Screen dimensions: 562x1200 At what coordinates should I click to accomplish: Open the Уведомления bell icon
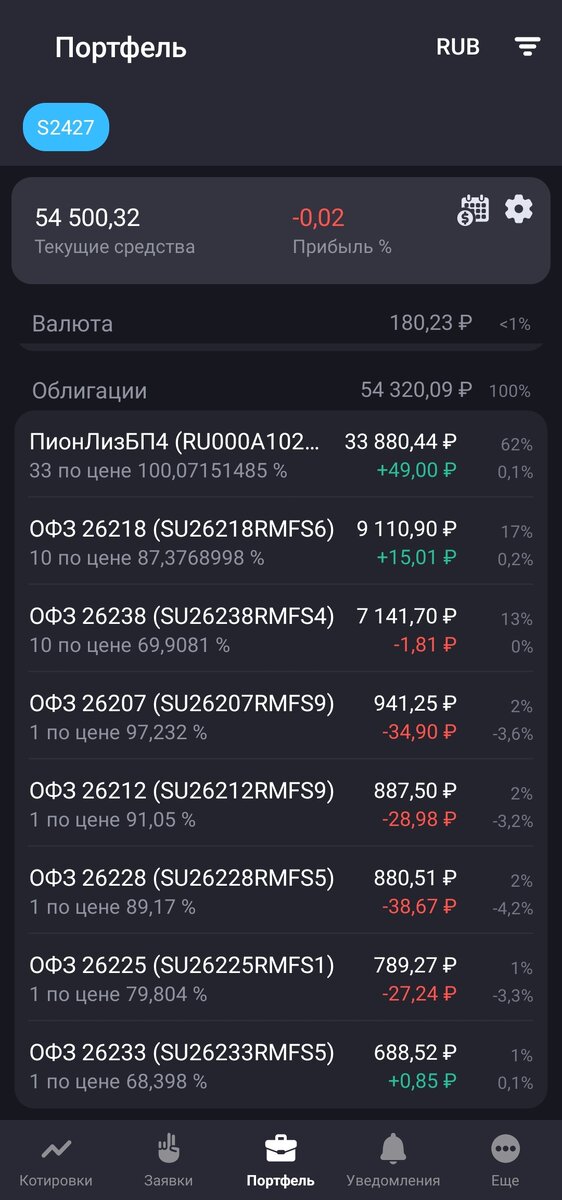pos(393,1147)
